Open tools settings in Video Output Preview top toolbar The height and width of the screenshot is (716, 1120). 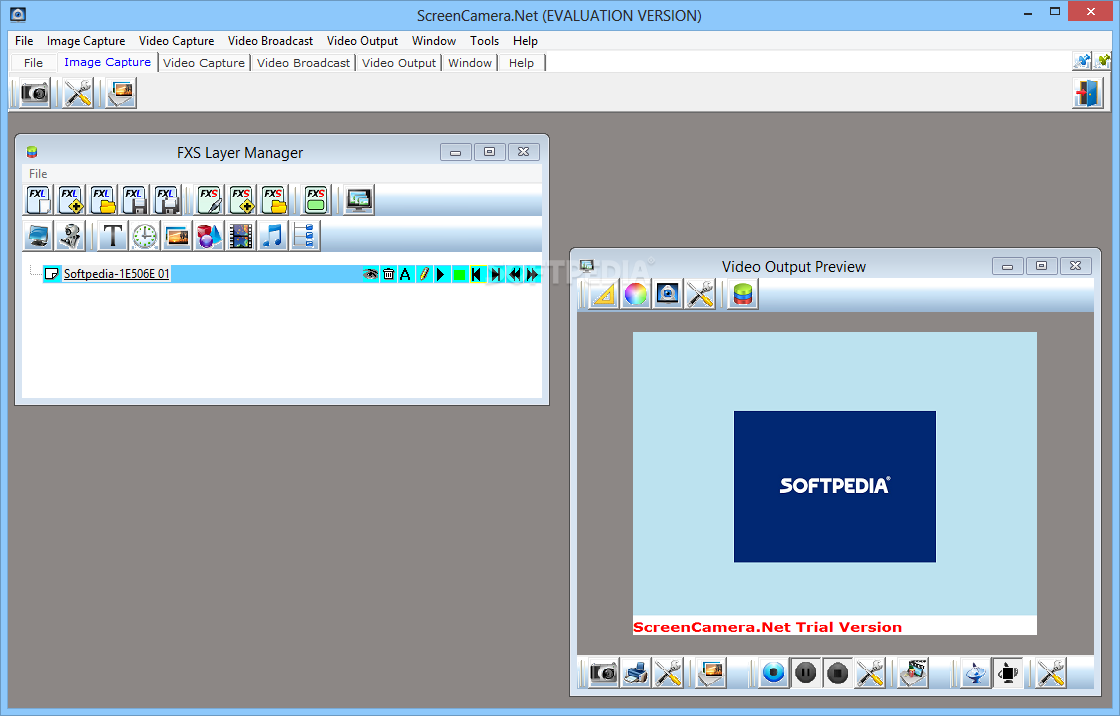700,294
